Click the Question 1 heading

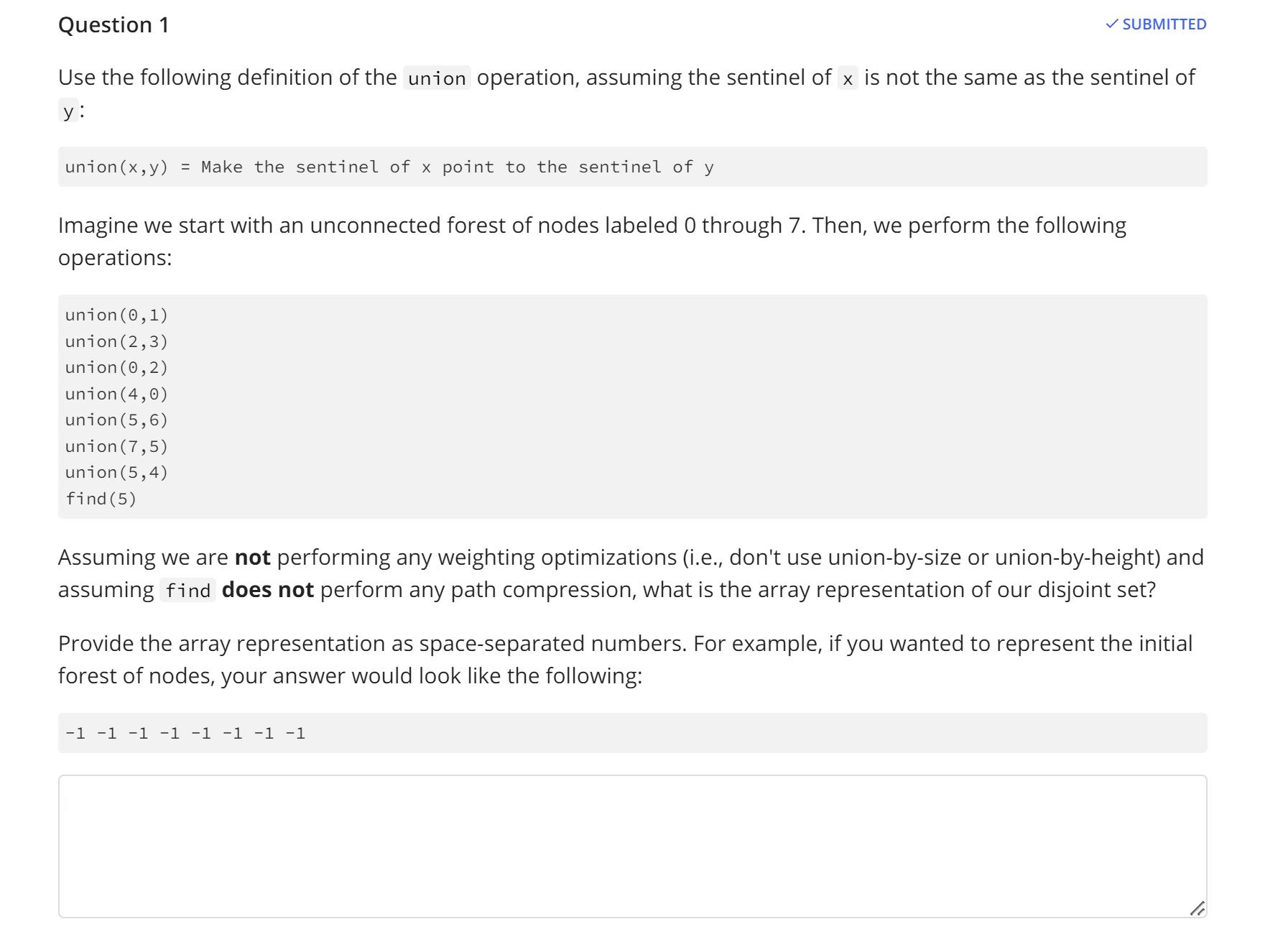(113, 24)
